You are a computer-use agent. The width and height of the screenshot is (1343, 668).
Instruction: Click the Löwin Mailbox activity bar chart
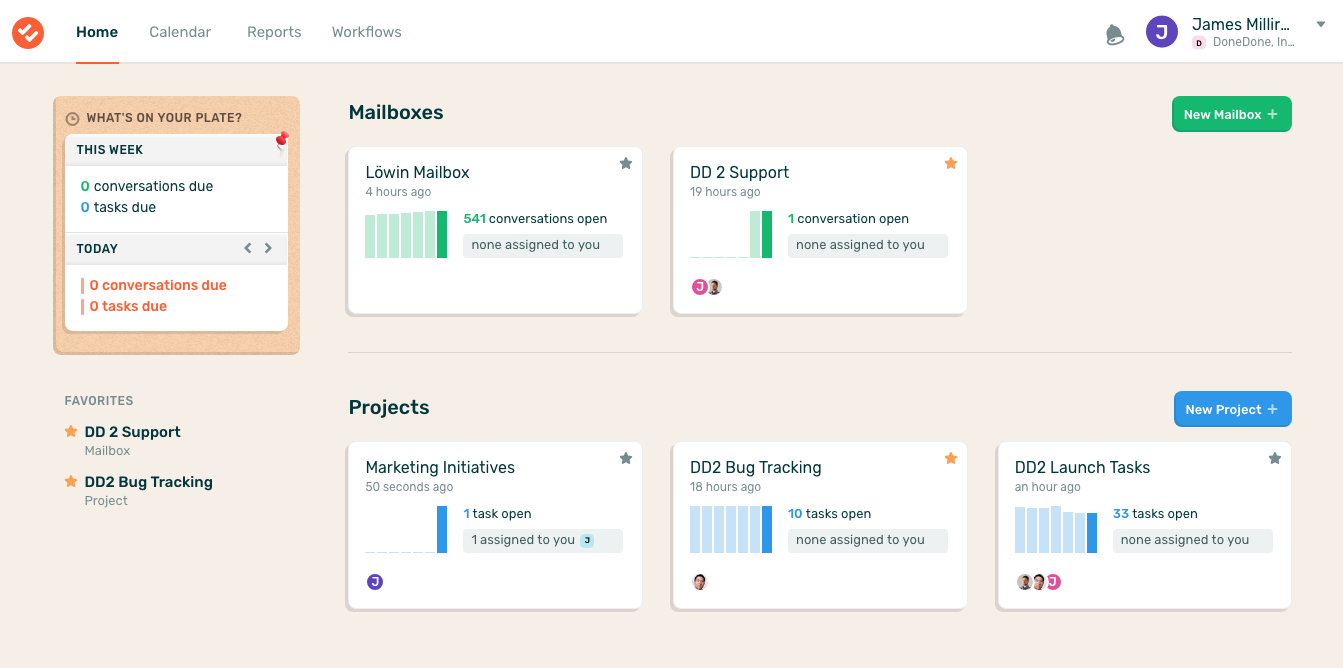pyautogui.click(x=406, y=235)
